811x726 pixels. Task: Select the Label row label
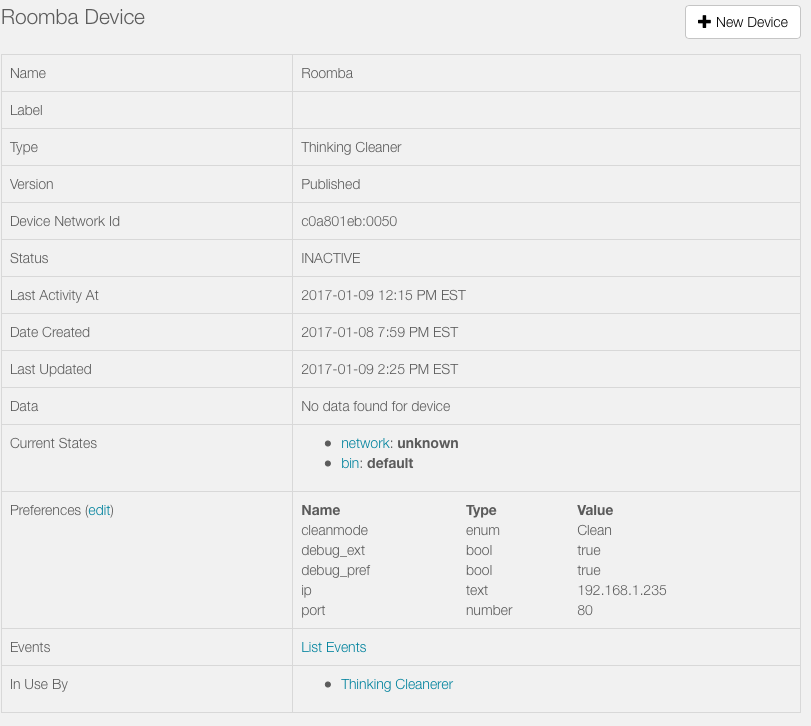point(26,111)
